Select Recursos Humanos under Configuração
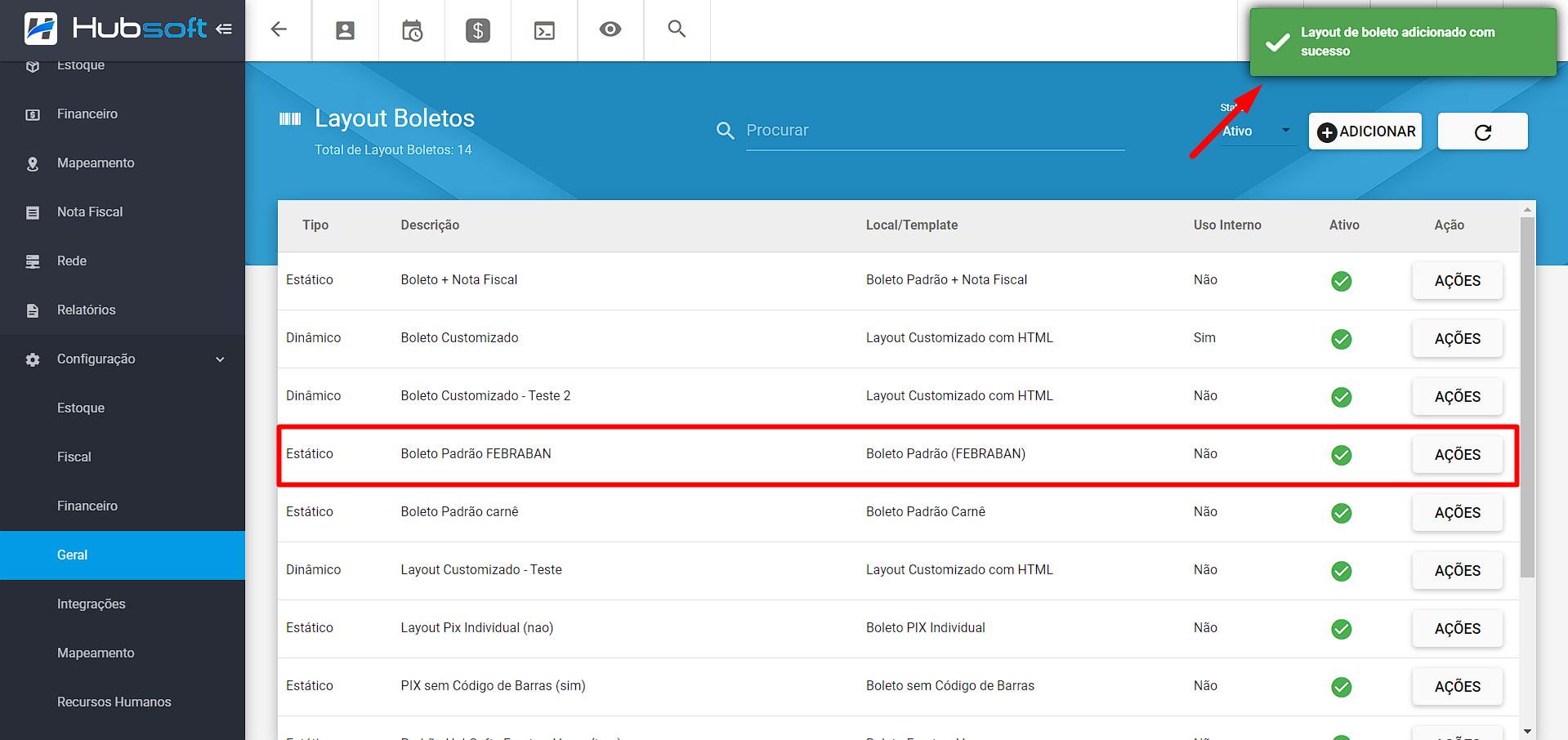This screenshot has width=1568, height=740. pyautogui.click(x=123, y=702)
